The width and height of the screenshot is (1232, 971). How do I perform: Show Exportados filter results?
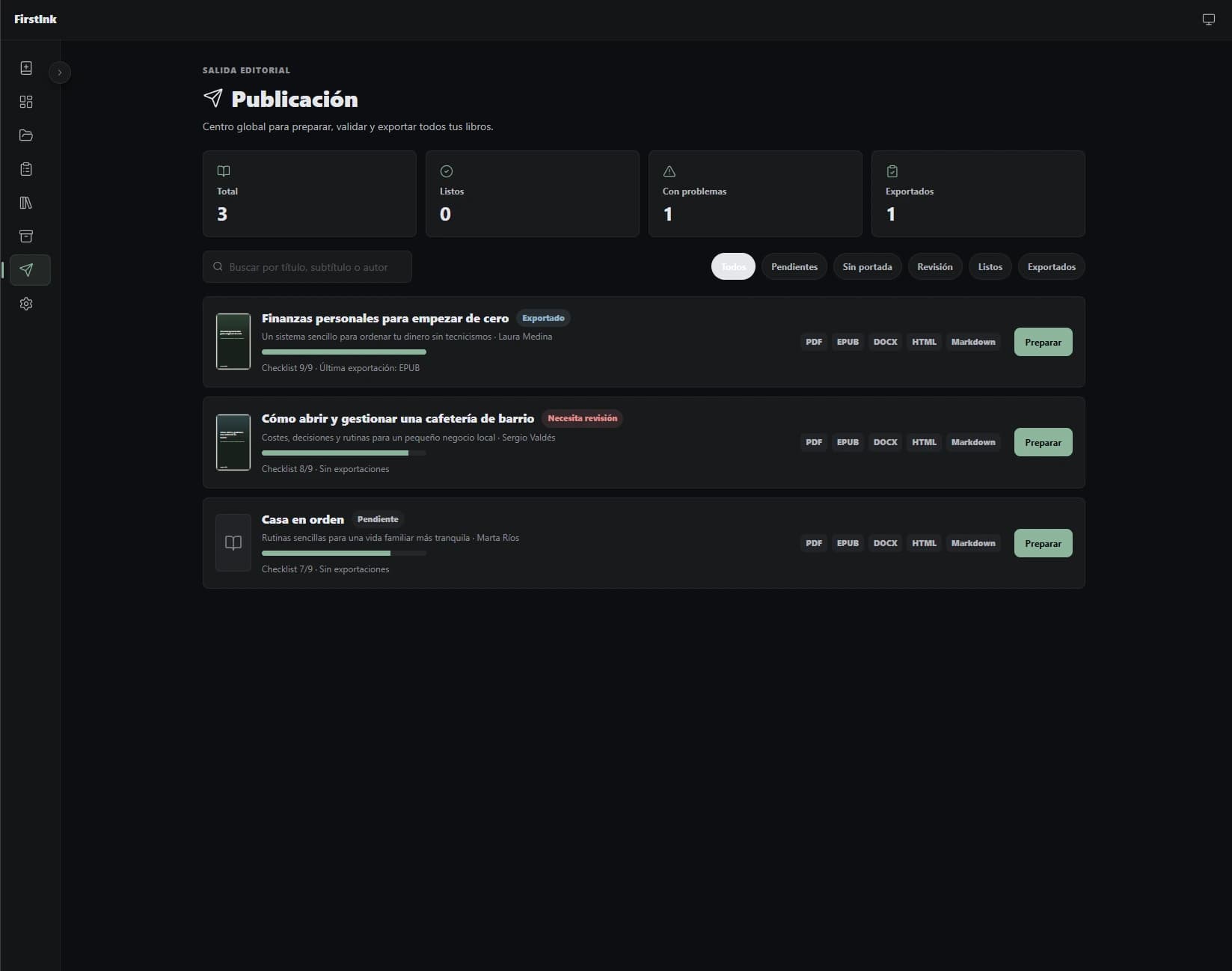pyautogui.click(x=1051, y=267)
